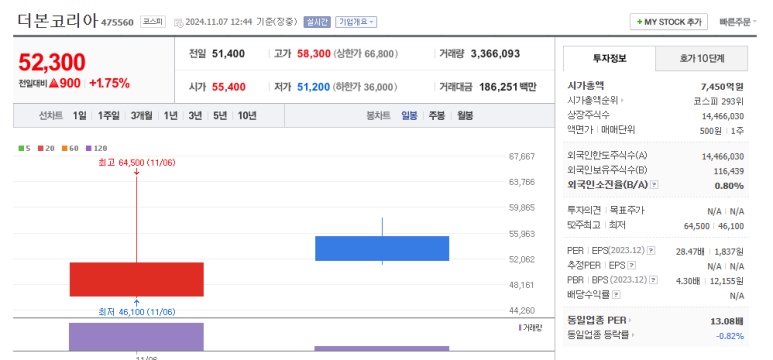Switch to the 투자정보 tab
This screenshot has width=773, height=360.
coord(609,58)
